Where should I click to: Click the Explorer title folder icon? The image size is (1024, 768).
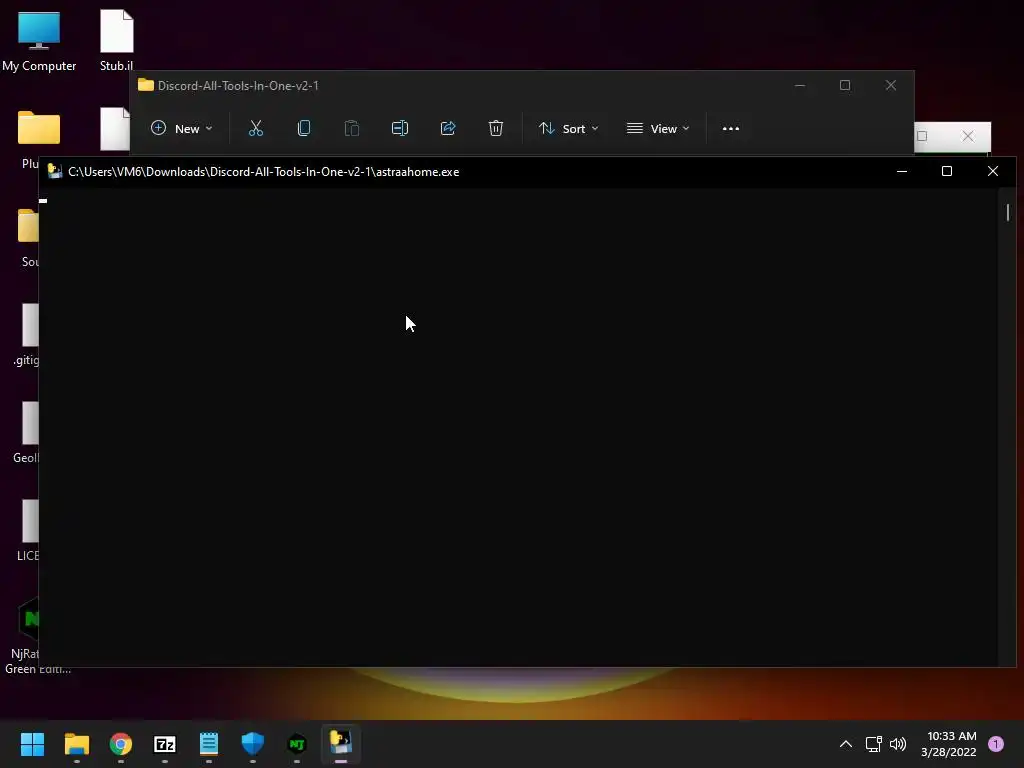tap(146, 86)
